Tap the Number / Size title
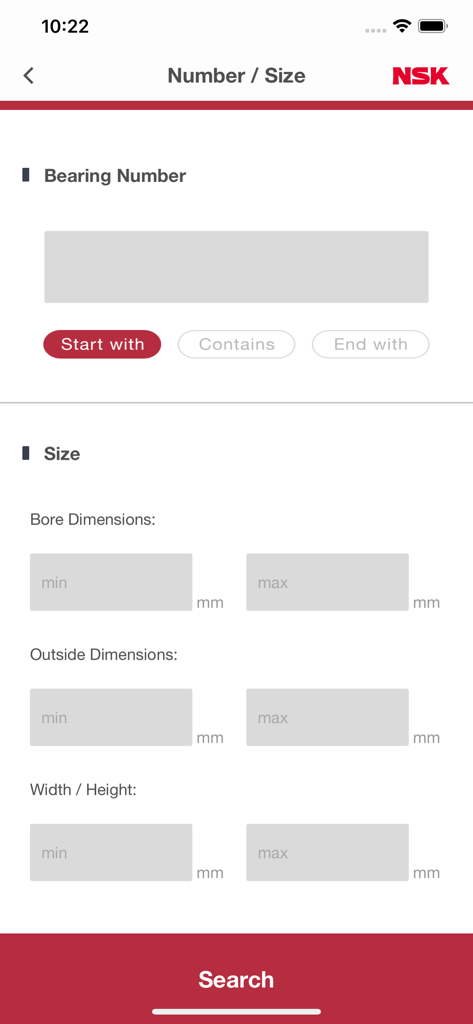 236,76
